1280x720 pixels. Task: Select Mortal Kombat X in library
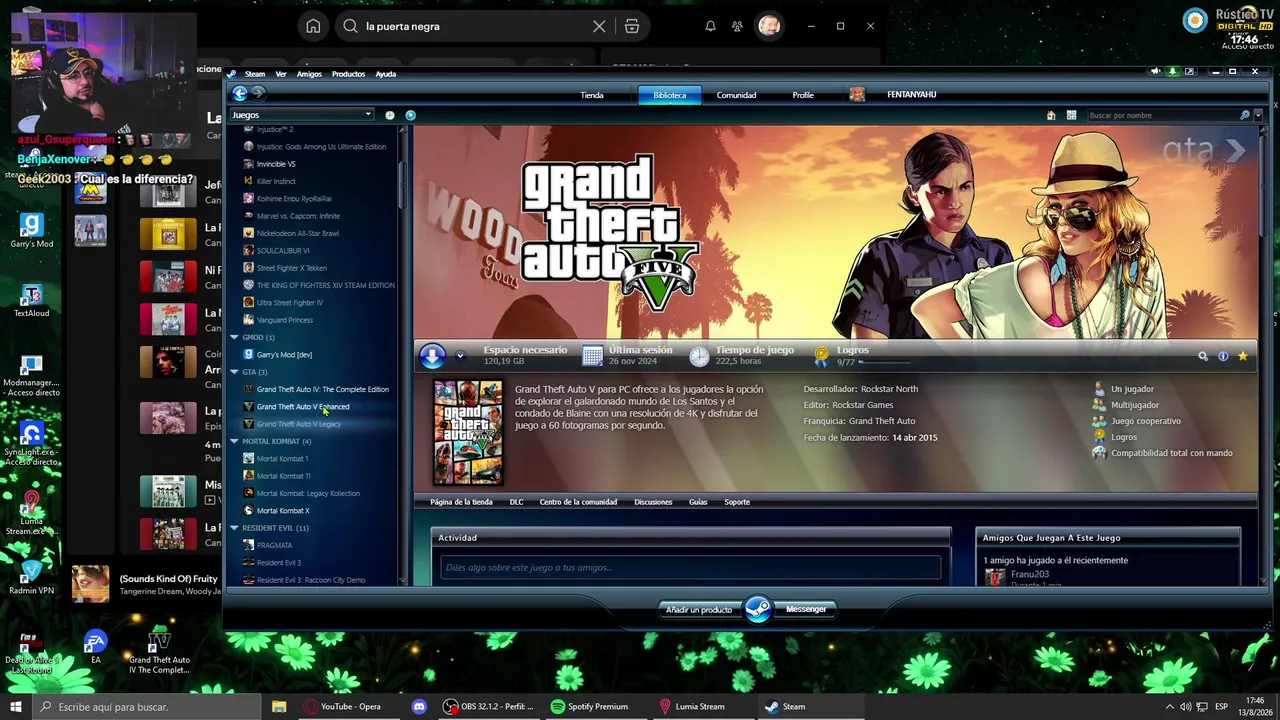[283, 510]
